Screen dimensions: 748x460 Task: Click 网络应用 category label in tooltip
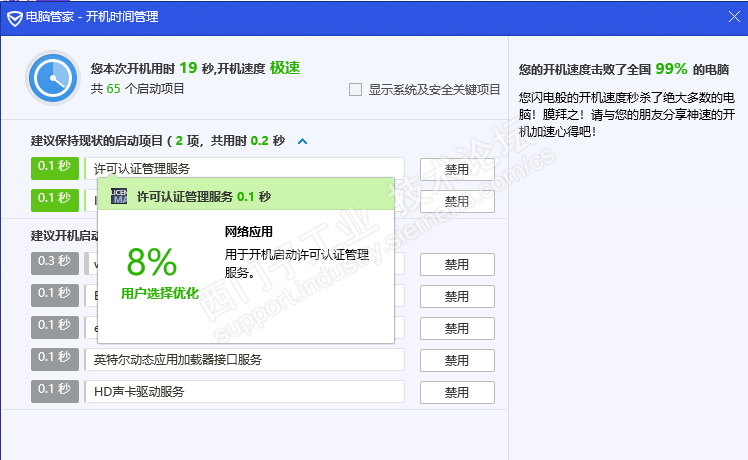[249, 232]
